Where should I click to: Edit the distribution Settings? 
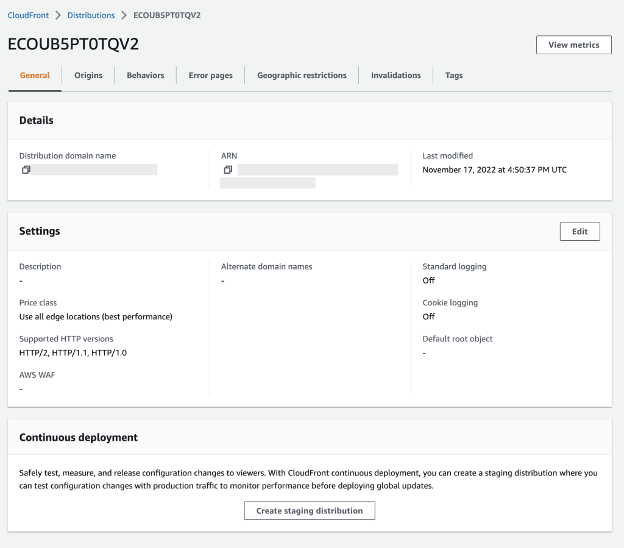click(x=579, y=231)
